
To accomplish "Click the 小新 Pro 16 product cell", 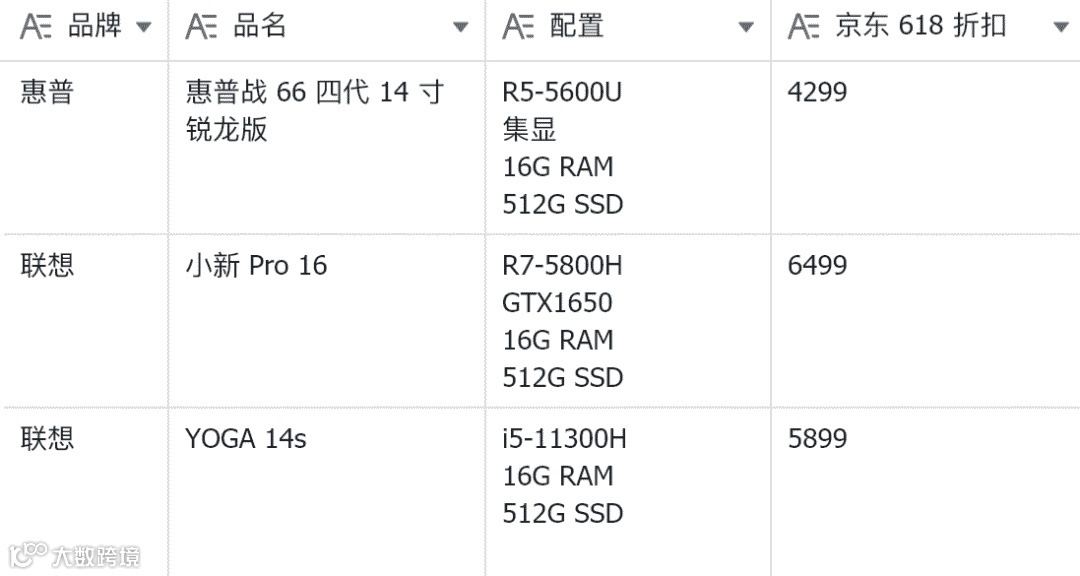I will coord(256,266).
